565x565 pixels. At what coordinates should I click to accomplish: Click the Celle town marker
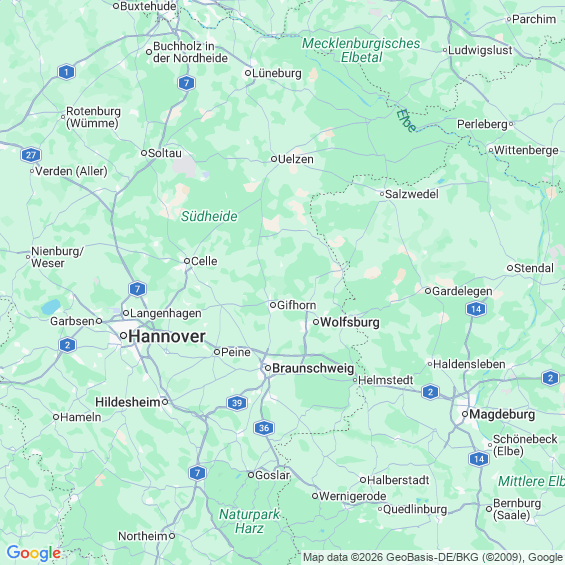click(187, 261)
